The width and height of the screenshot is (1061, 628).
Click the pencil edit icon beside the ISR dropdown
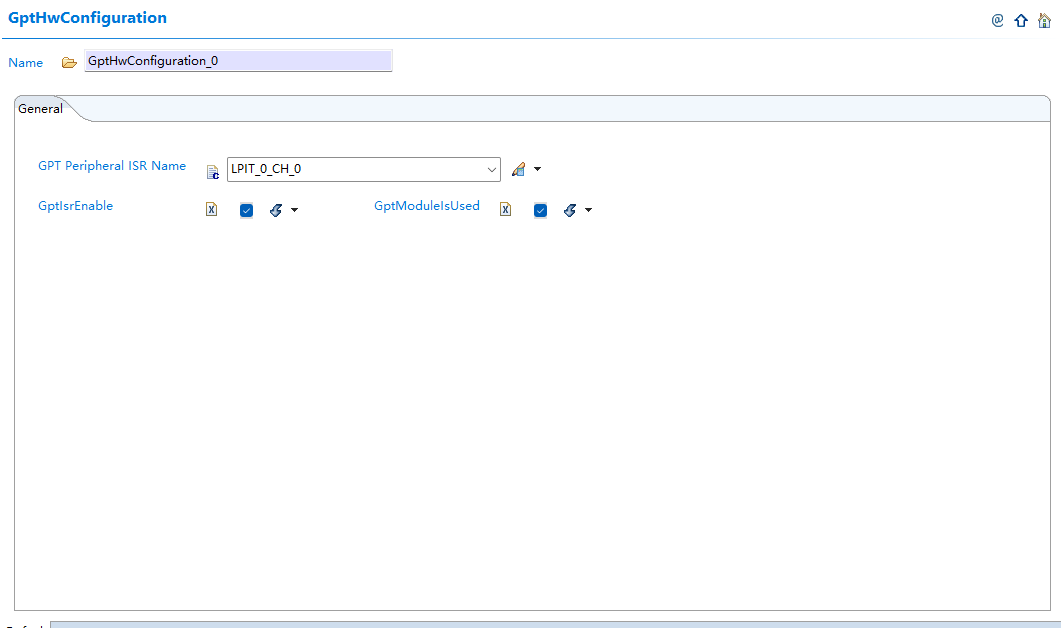pos(519,168)
